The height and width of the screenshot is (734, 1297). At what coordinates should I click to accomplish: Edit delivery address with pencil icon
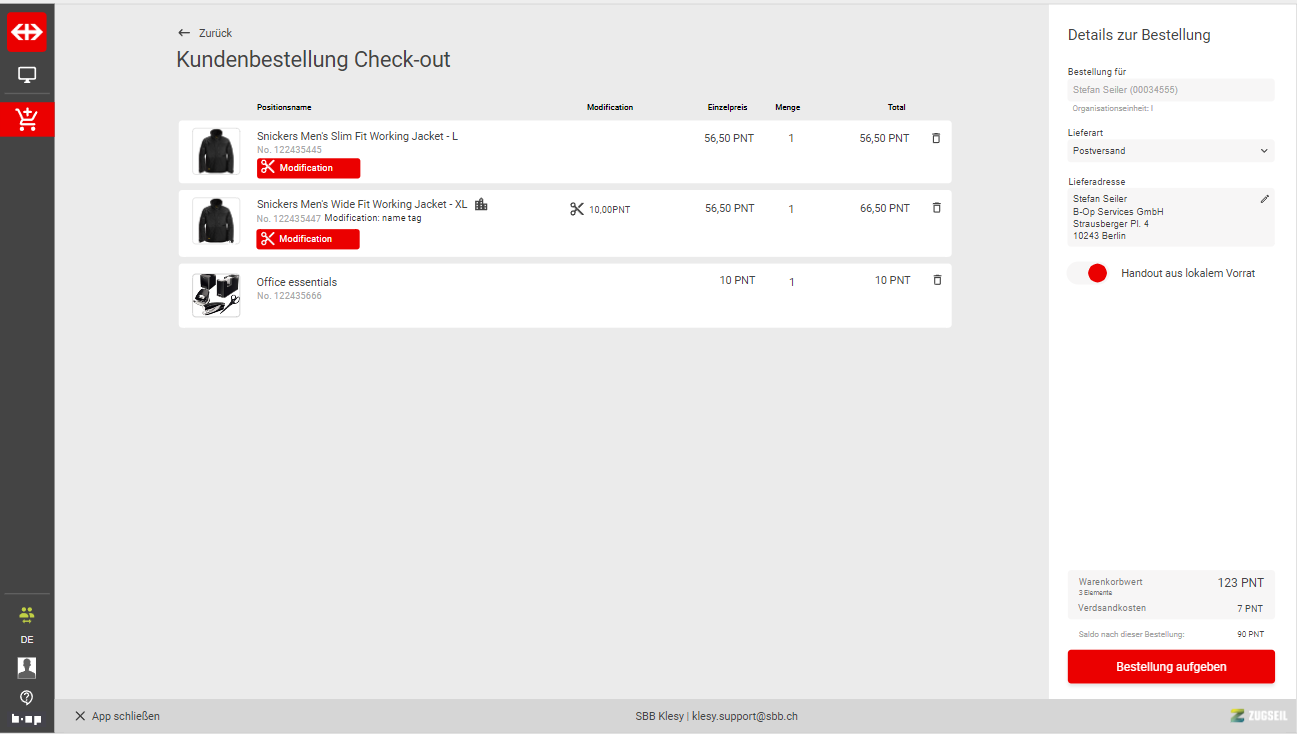click(x=1264, y=199)
